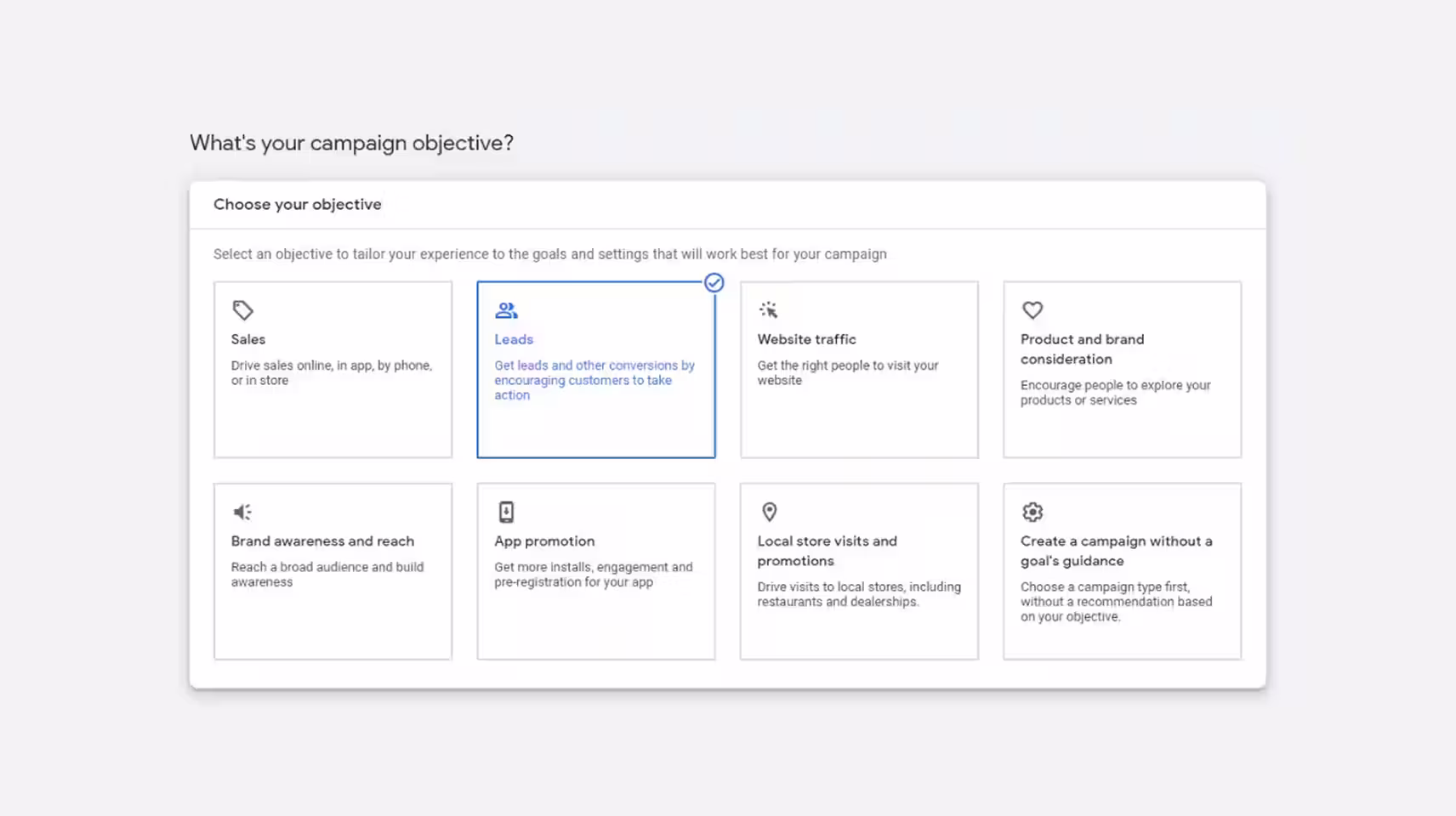The image size is (1456, 816).
Task: Click the gear icon for no-goal campaign
Action: click(1032, 512)
